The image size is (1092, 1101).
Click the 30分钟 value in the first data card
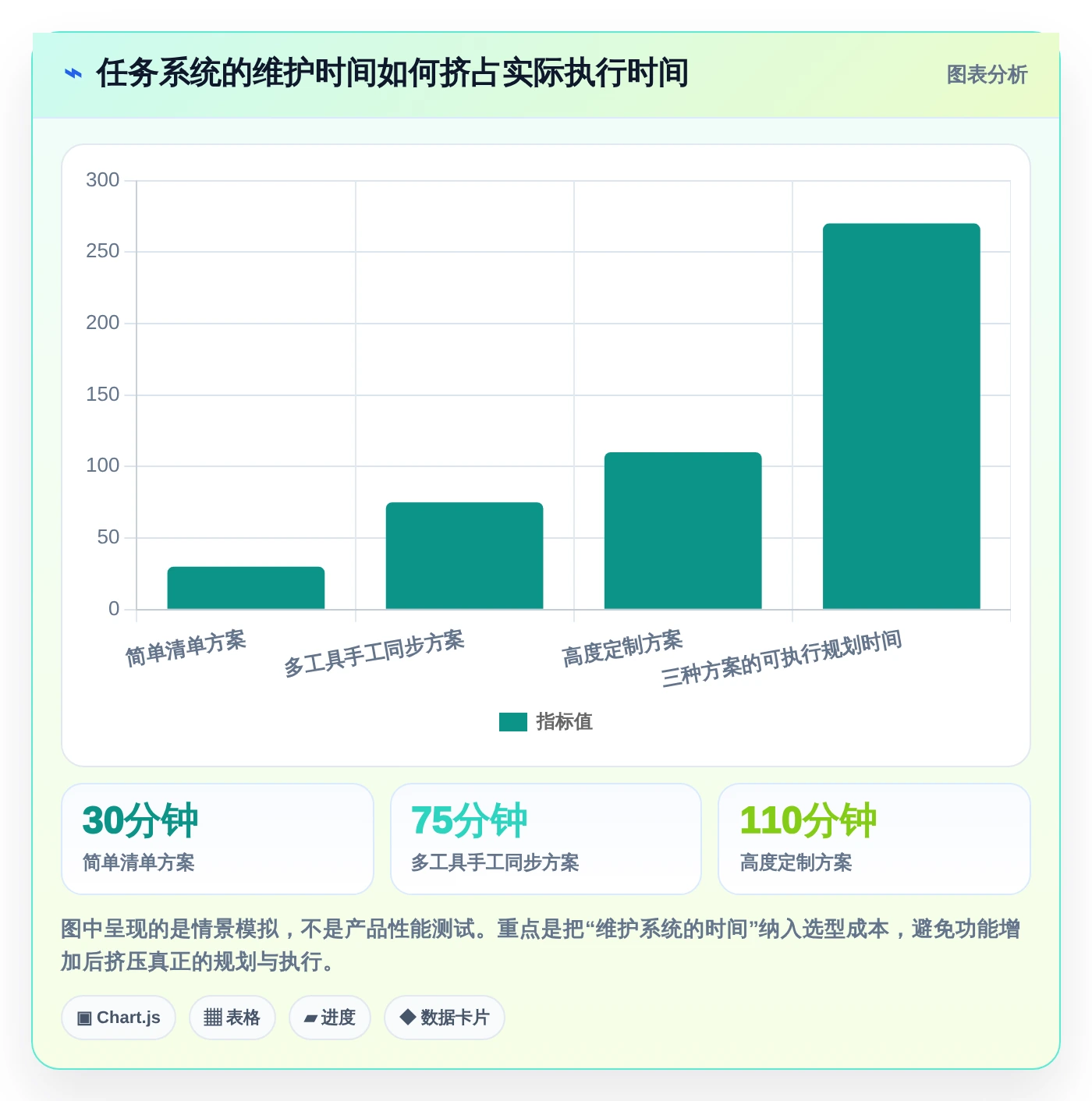point(140,821)
